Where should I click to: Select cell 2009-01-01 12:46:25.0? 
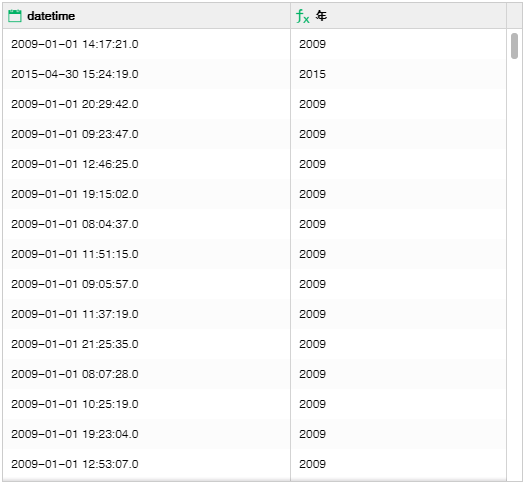click(x=147, y=164)
